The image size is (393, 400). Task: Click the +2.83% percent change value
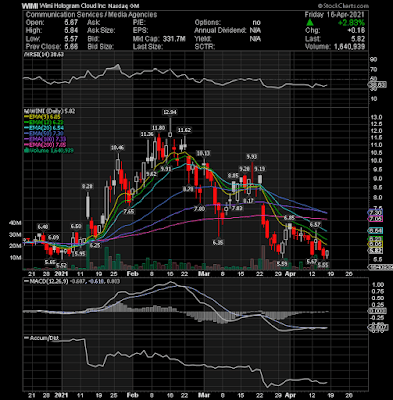coord(351,22)
